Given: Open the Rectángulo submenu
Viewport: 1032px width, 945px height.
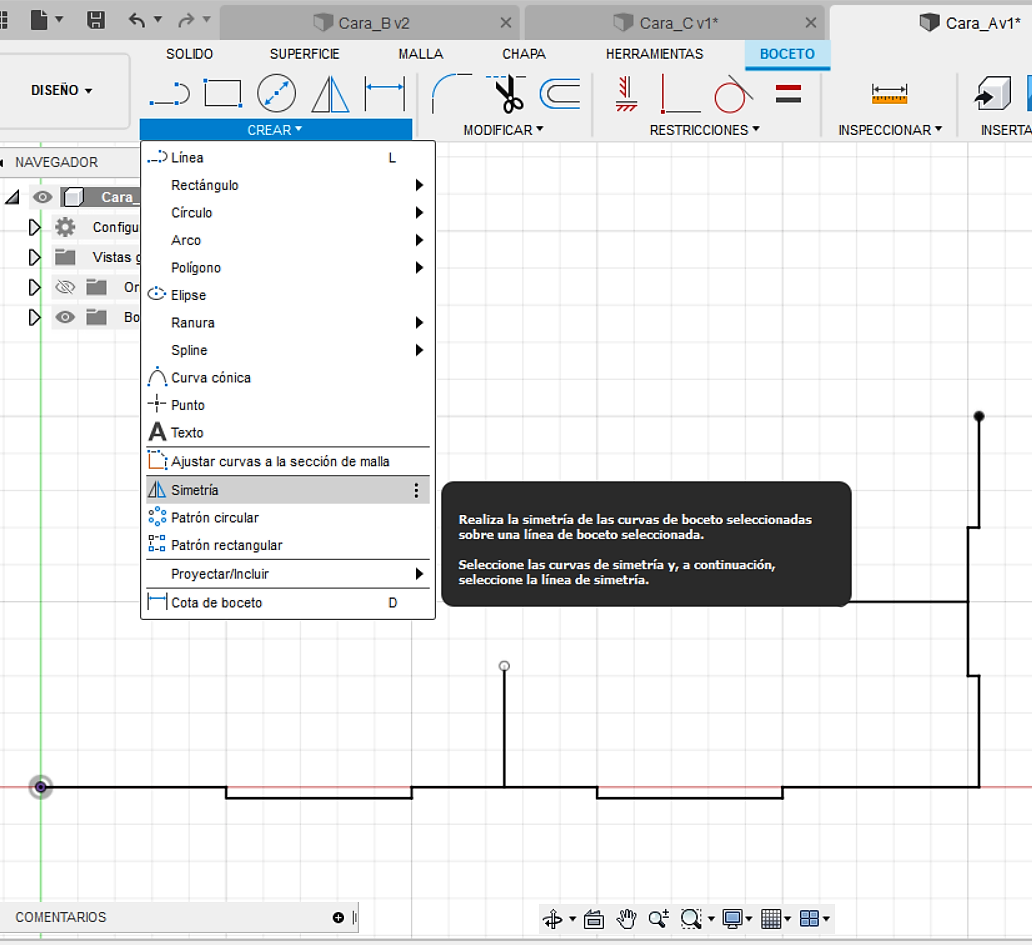Looking at the screenshot, I should tap(288, 186).
